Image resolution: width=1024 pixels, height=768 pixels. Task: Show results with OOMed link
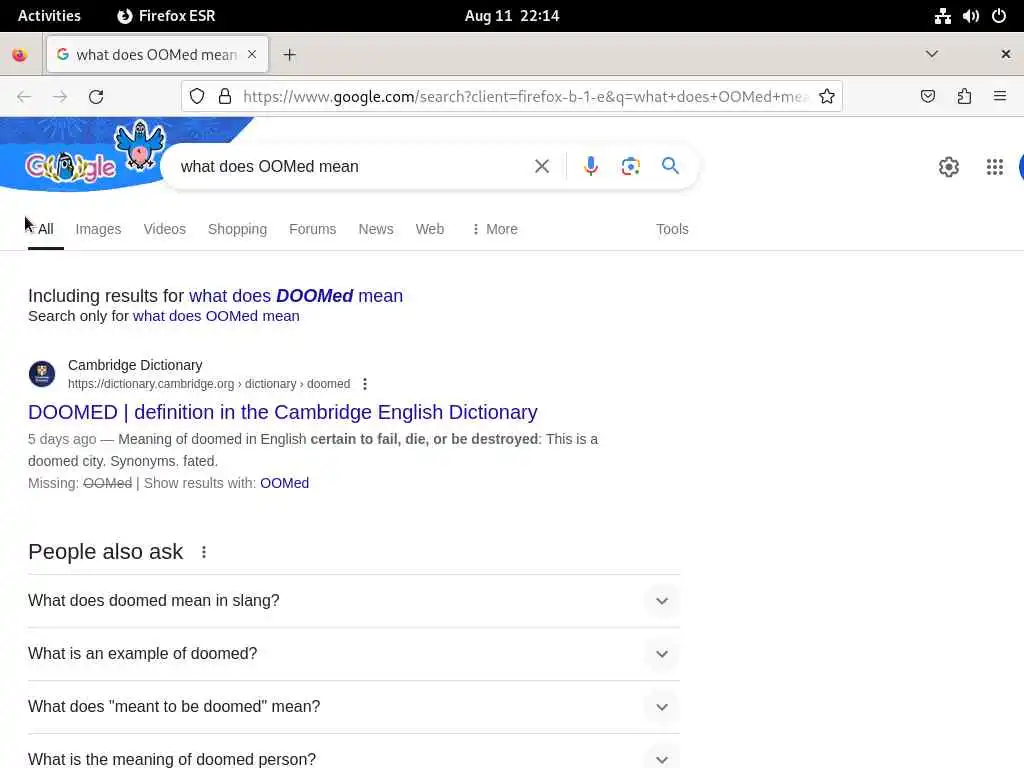tap(284, 483)
